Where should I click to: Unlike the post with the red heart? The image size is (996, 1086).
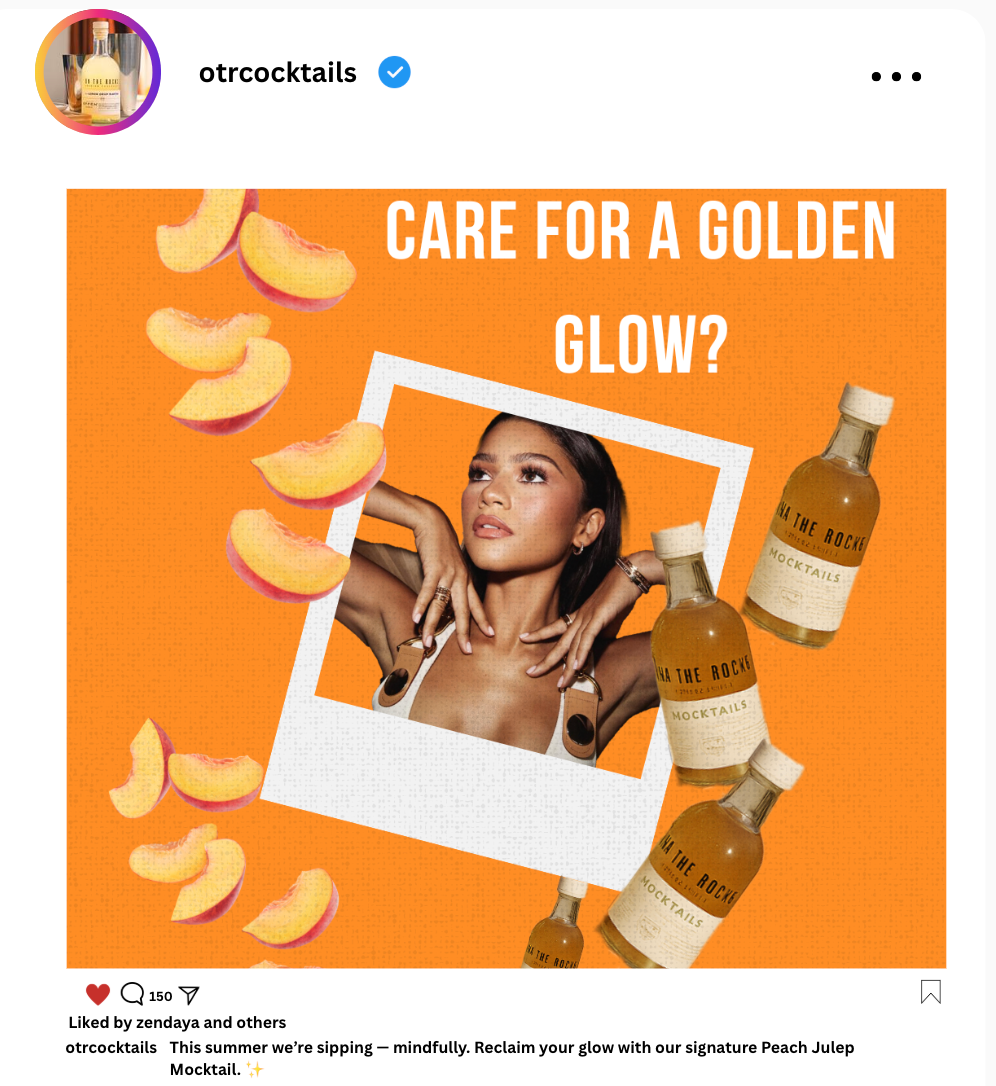pos(98,994)
